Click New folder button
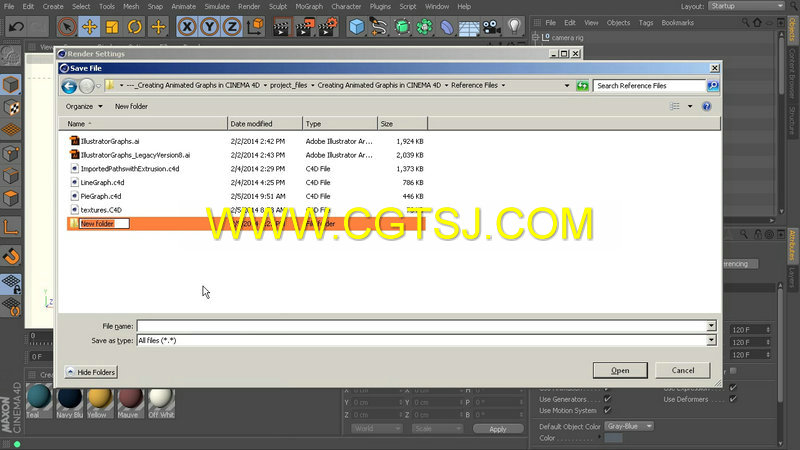The width and height of the screenshot is (800, 450). pyautogui.click(x=131, y=106)
